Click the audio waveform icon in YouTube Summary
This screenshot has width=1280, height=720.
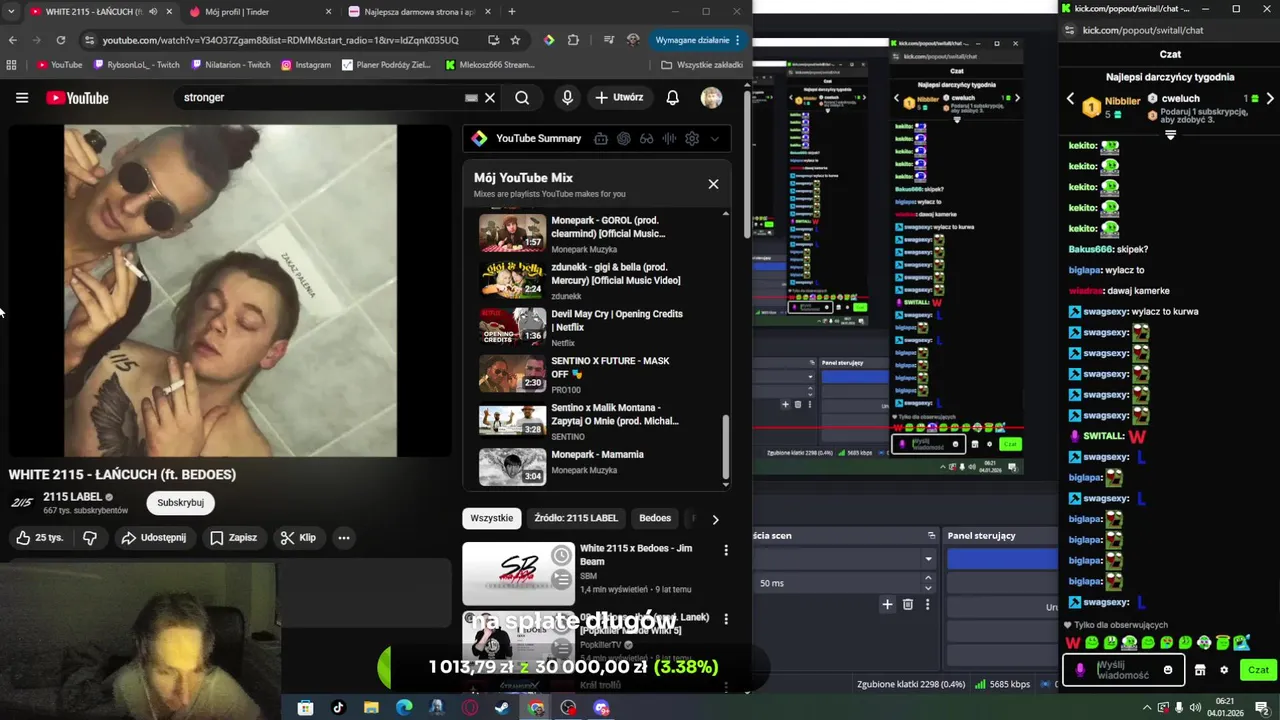point(669,139)
